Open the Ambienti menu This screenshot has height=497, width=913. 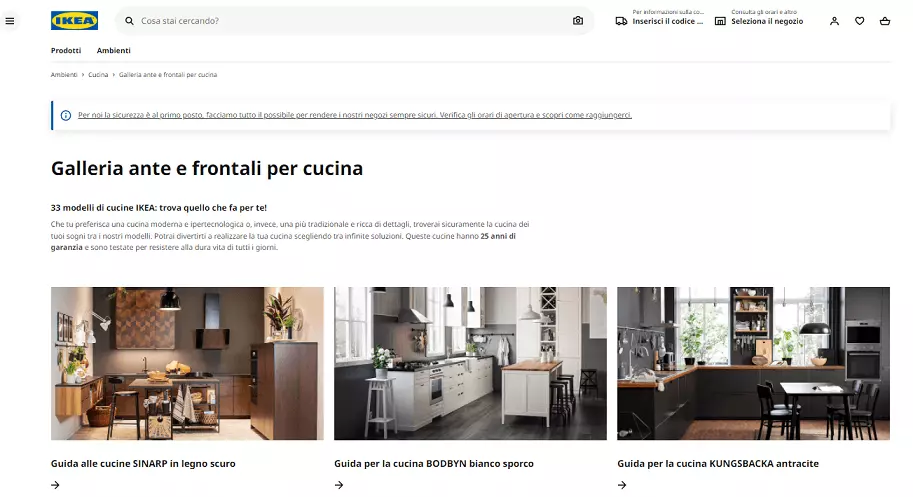coord(114,51)
